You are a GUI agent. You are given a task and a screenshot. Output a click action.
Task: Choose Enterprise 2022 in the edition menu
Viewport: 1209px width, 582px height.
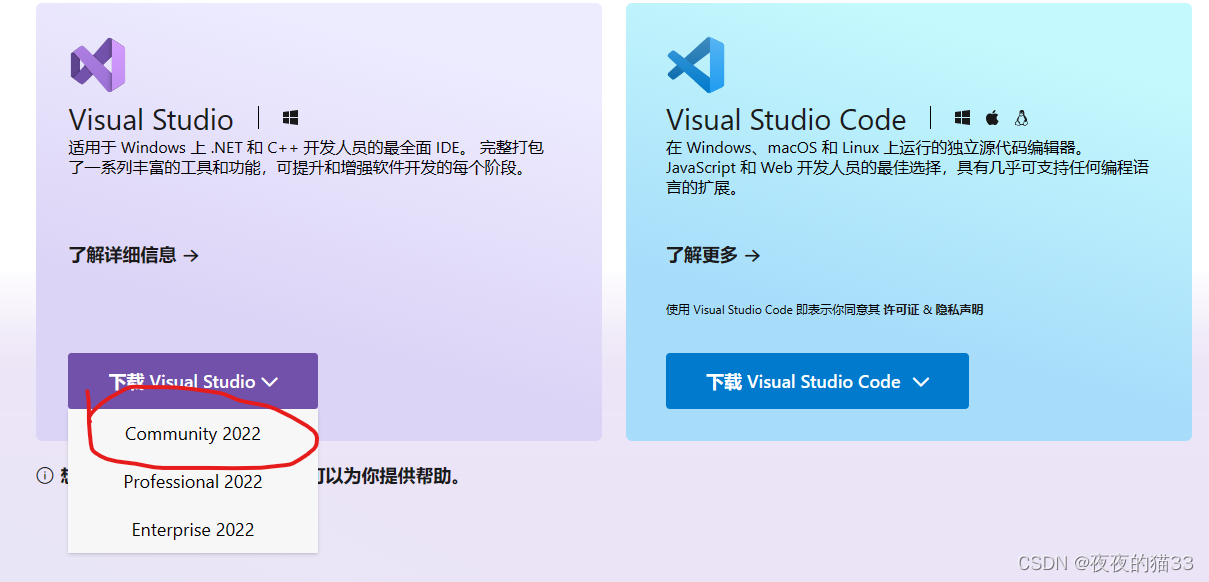point(192,529)
